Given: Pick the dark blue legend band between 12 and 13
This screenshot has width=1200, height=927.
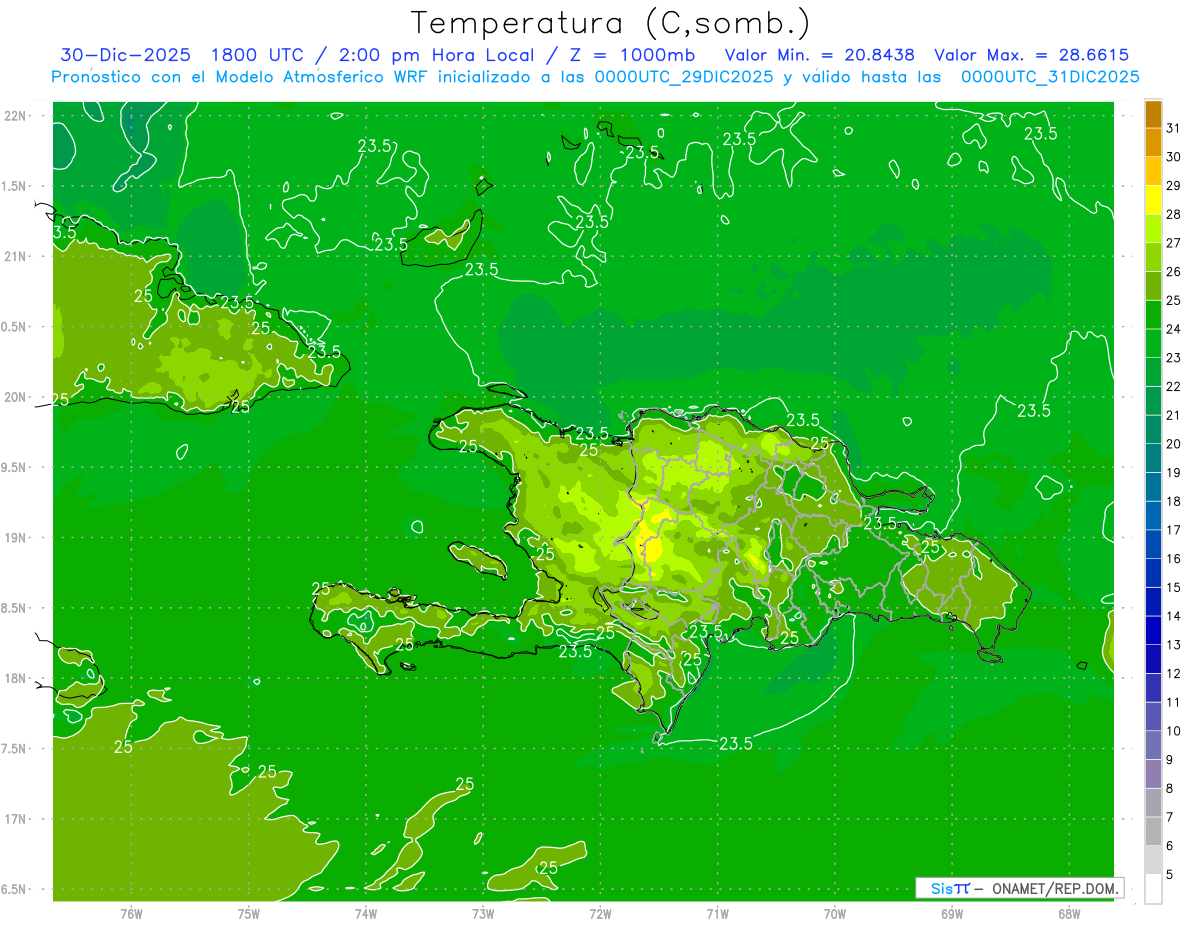Looking at the screenshot, I should (1154, 659).
